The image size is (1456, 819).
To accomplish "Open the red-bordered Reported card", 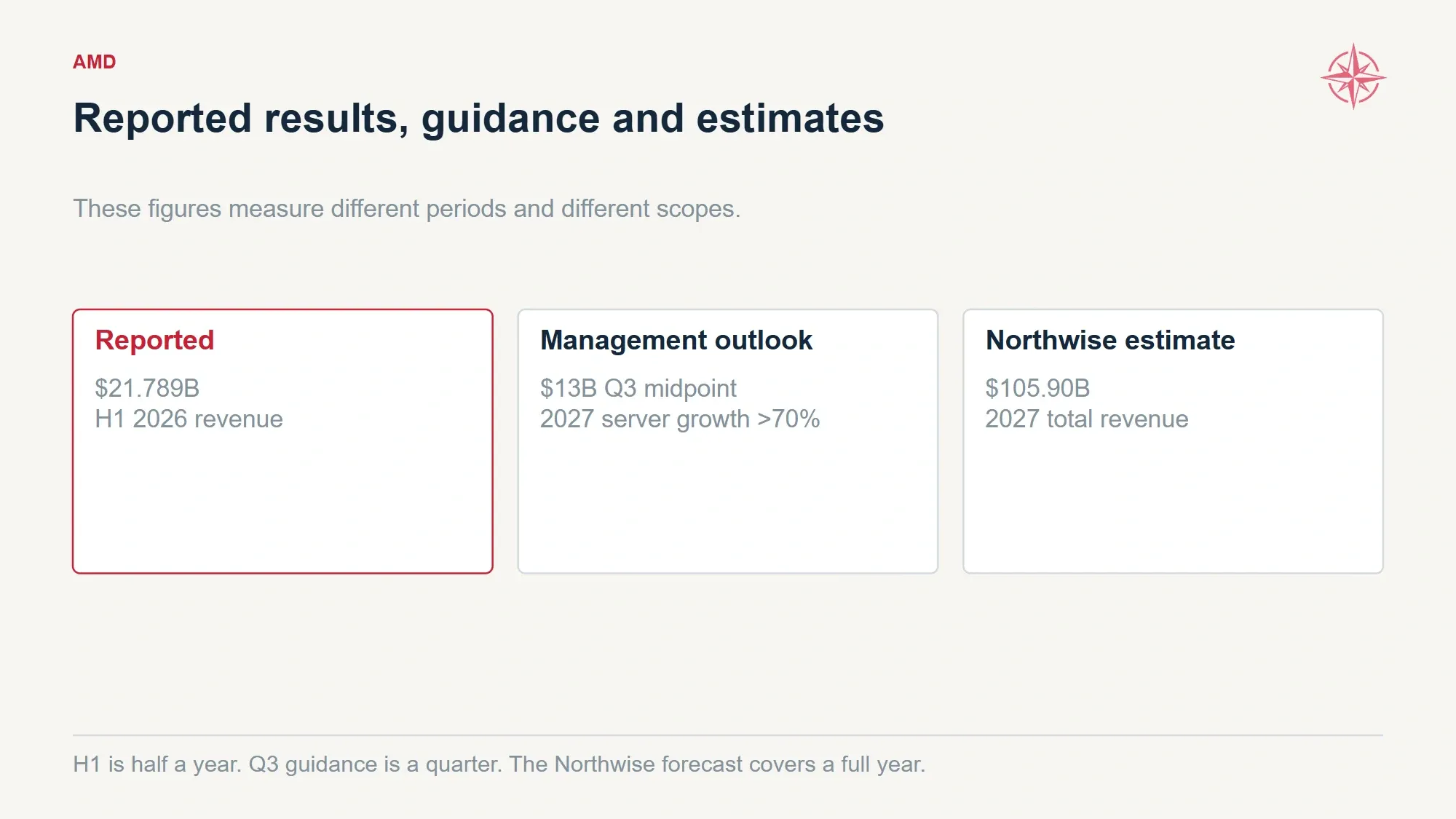I will click(x=282, y=441).
